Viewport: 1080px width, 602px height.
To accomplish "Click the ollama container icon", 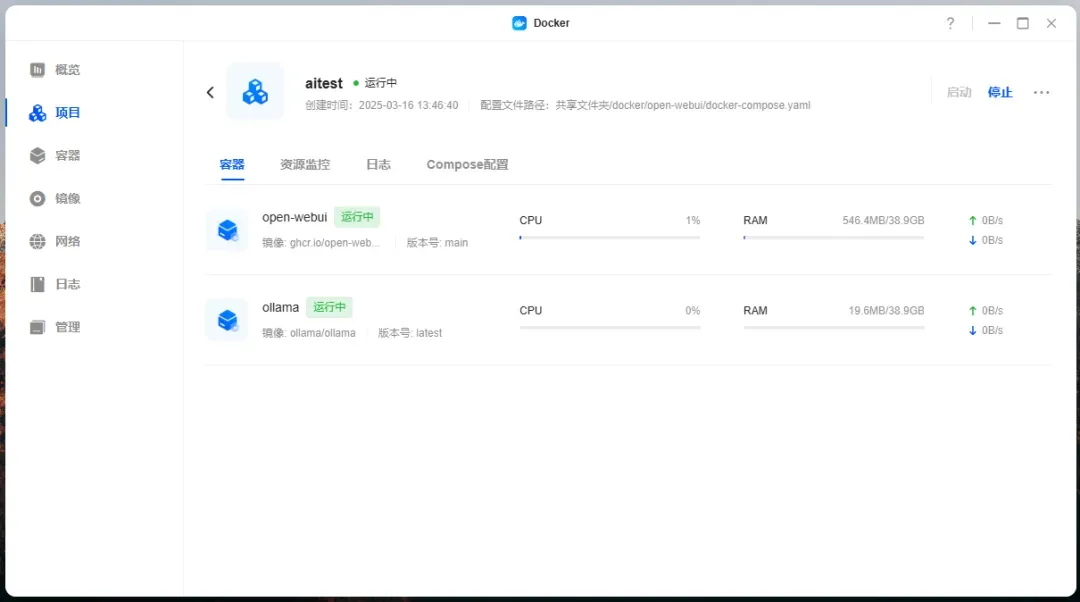I will 227,320.
